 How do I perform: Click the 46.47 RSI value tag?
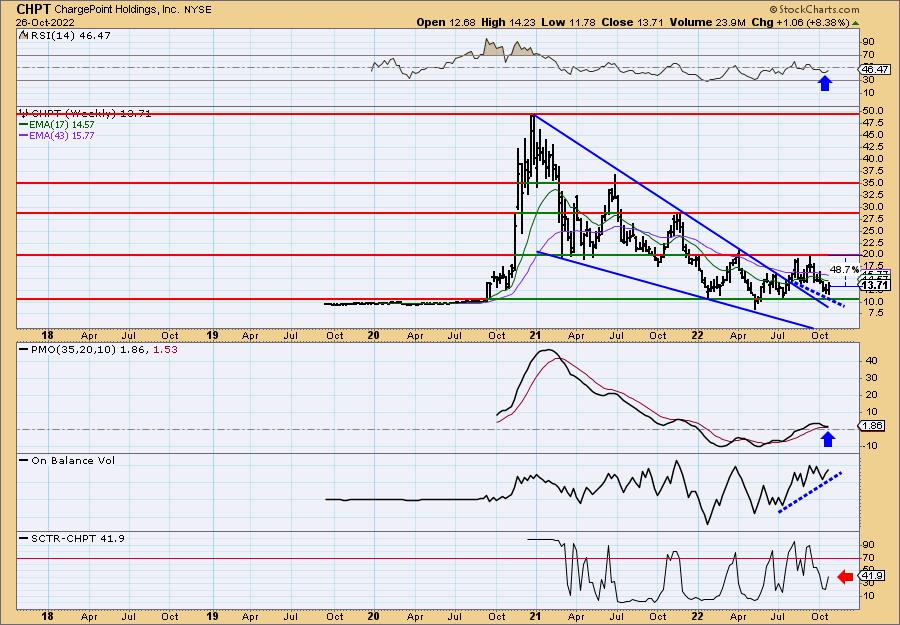(x=875, y=69)
